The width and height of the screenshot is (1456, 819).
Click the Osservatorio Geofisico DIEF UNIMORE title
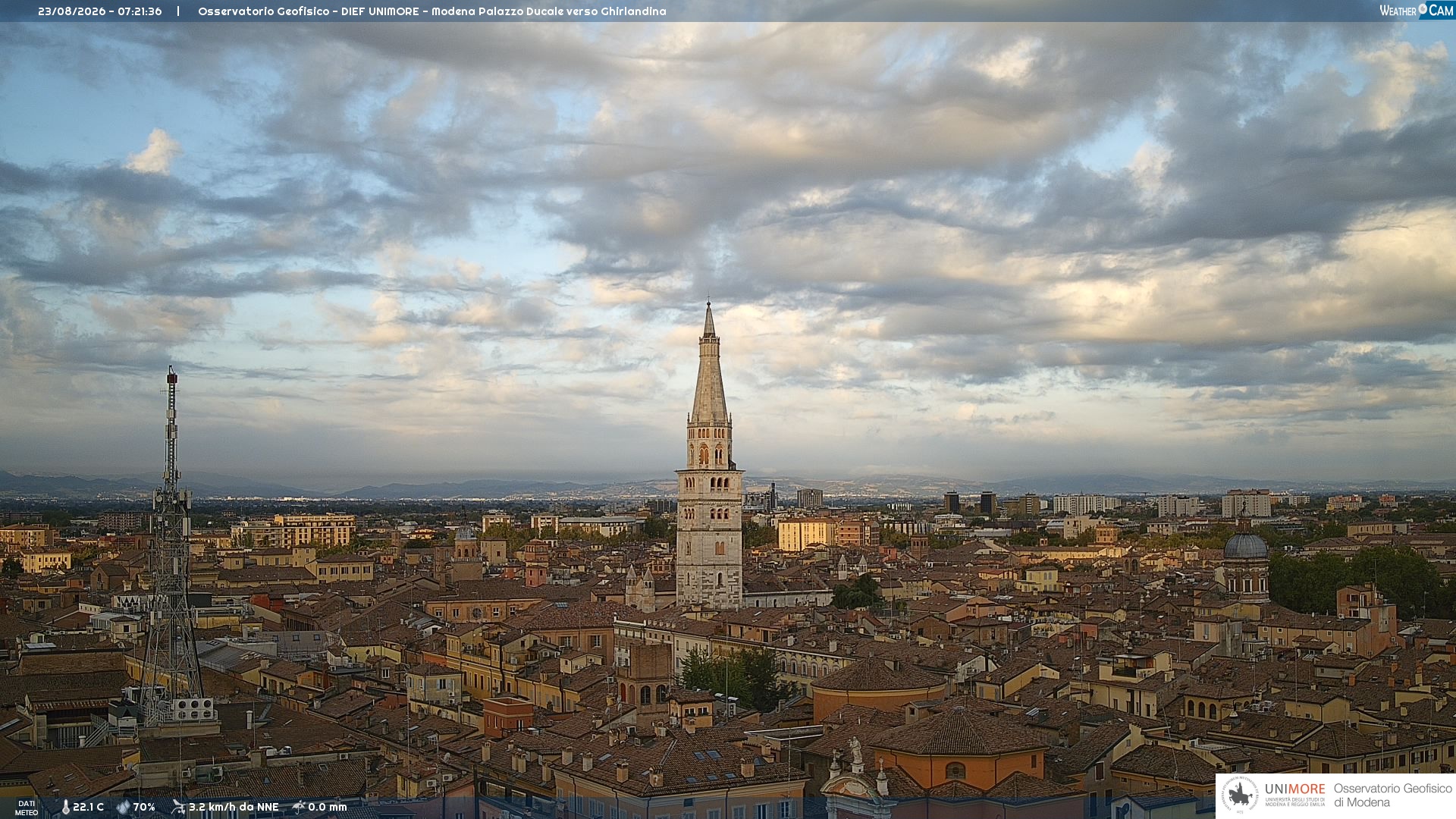(313, 11)
